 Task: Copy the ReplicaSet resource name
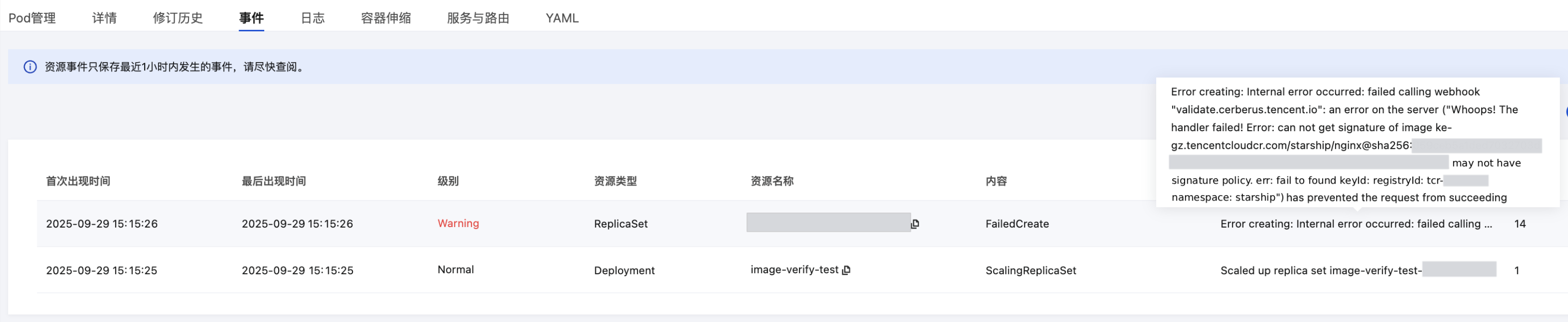915,224
